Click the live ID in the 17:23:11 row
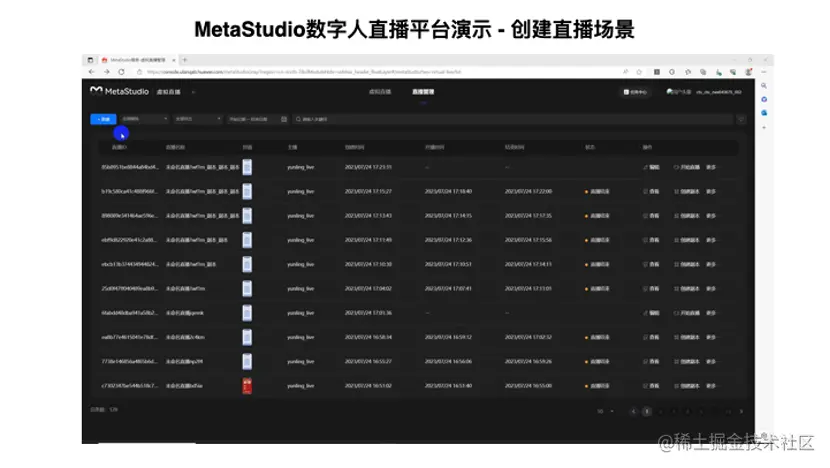This screenshot has height=468, width=830. 130,167
